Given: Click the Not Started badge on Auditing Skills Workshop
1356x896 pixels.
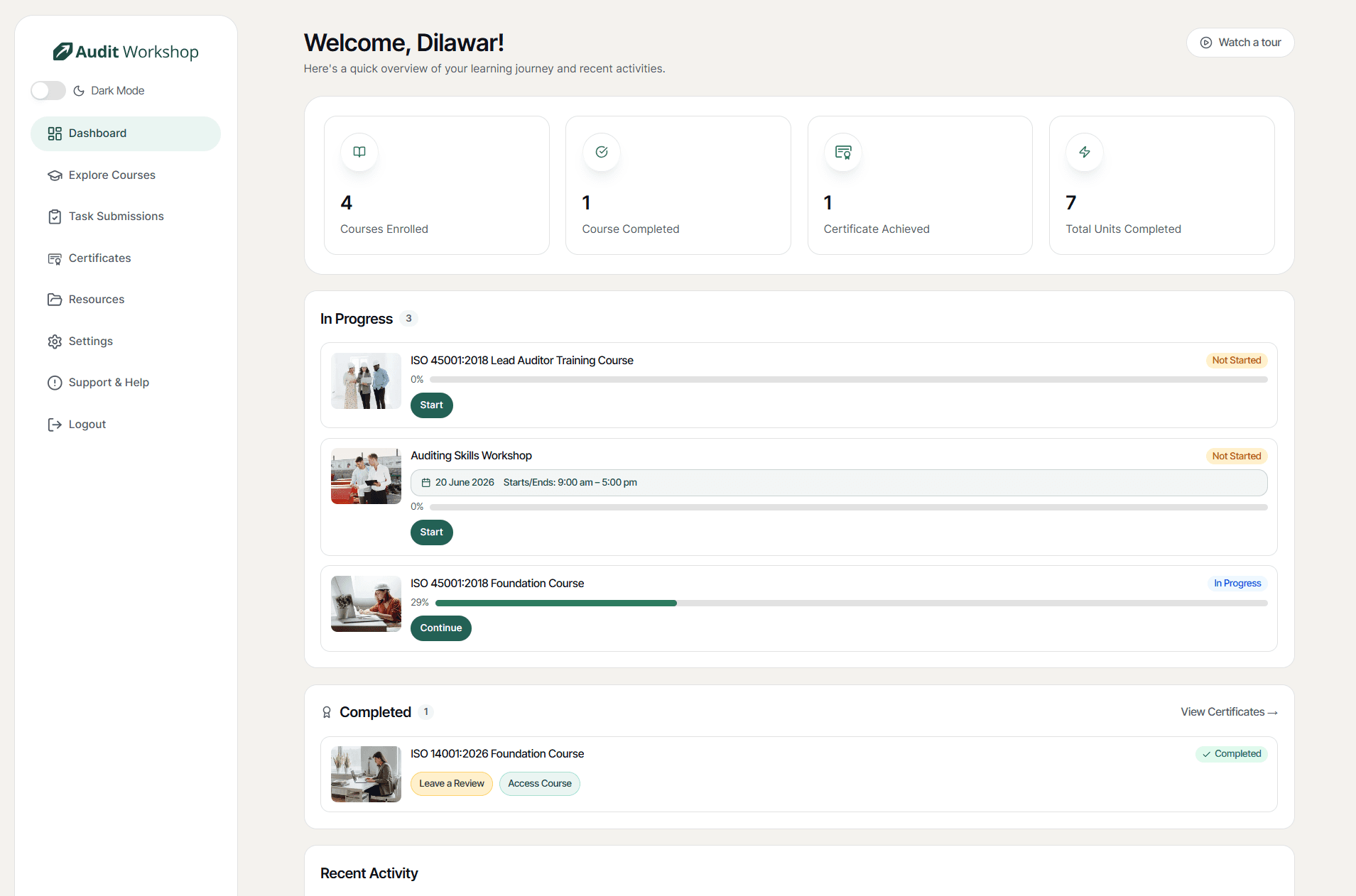Looking at the screenshot, I should (1237, 456).
